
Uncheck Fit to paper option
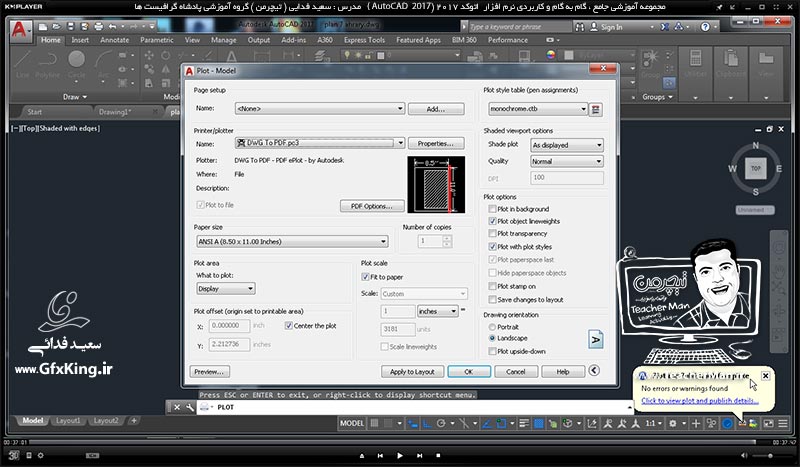(x=365, y=277)
